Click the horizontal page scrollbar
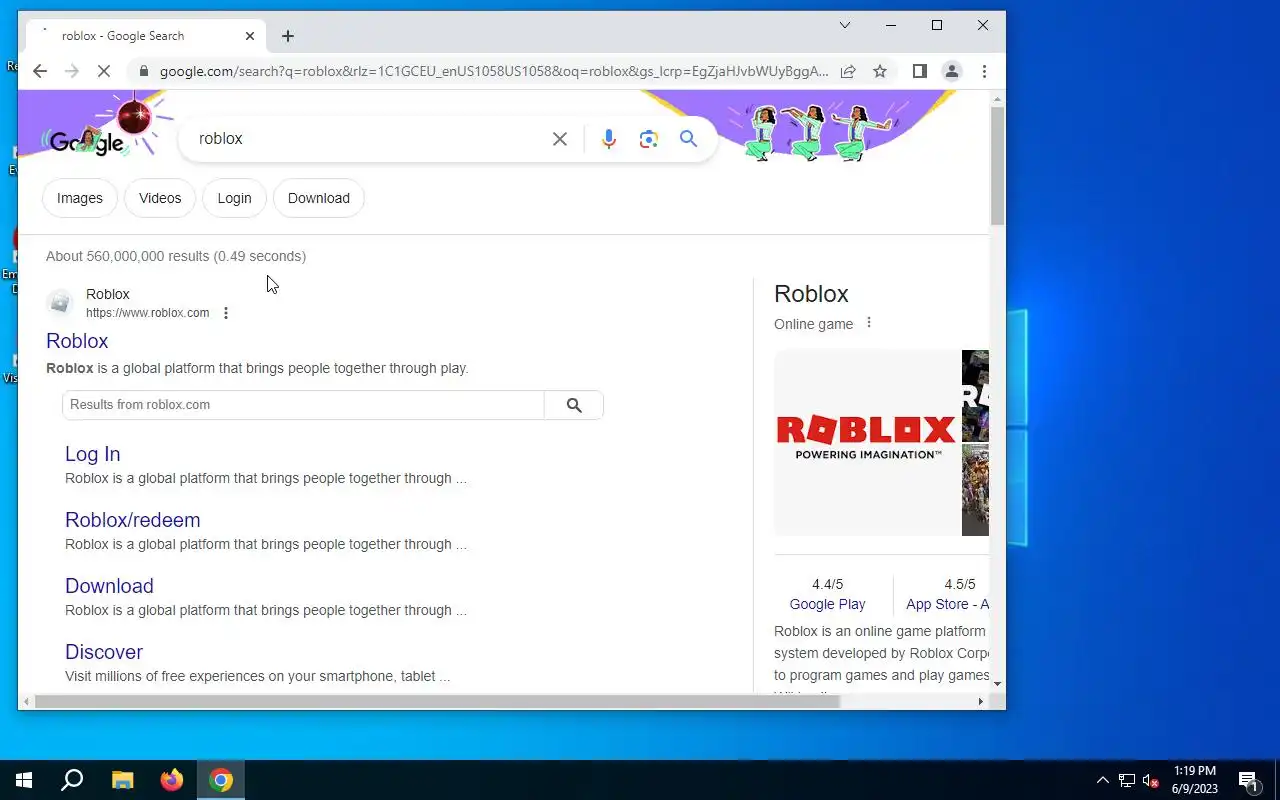Screen dimensions: 1280x800 pos(437,702)
